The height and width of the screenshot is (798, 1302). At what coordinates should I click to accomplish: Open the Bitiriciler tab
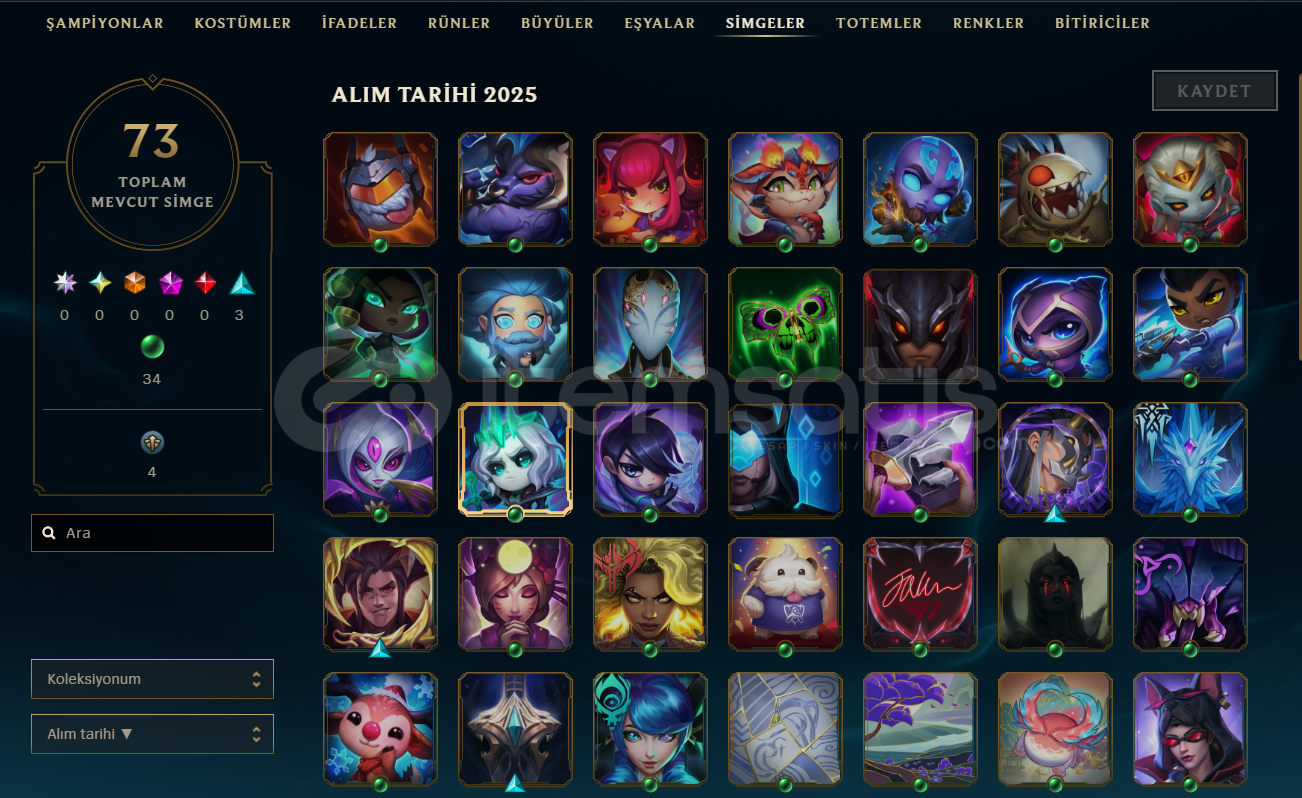click(1102, 23)
